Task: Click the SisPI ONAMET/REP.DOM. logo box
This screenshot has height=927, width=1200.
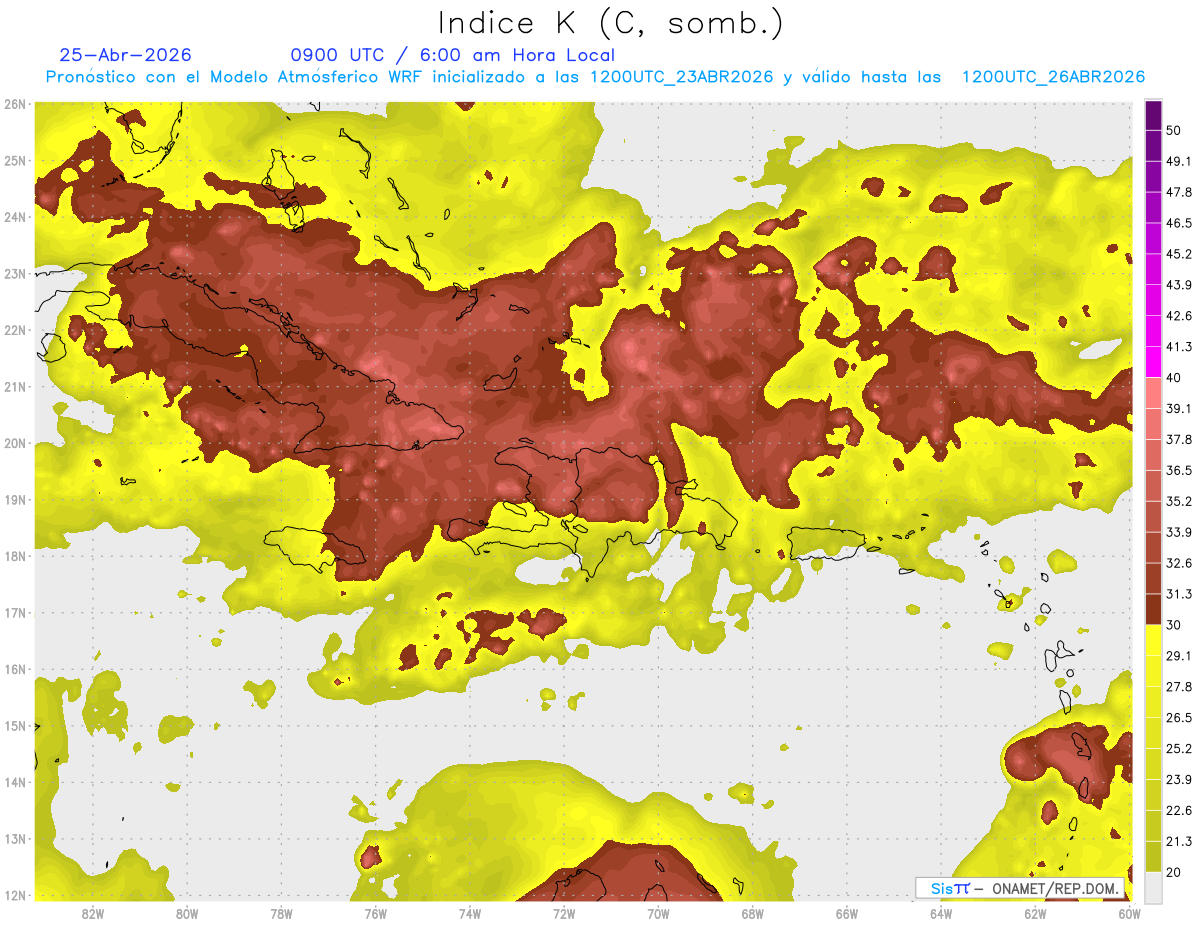Action: click(1020, 888)
